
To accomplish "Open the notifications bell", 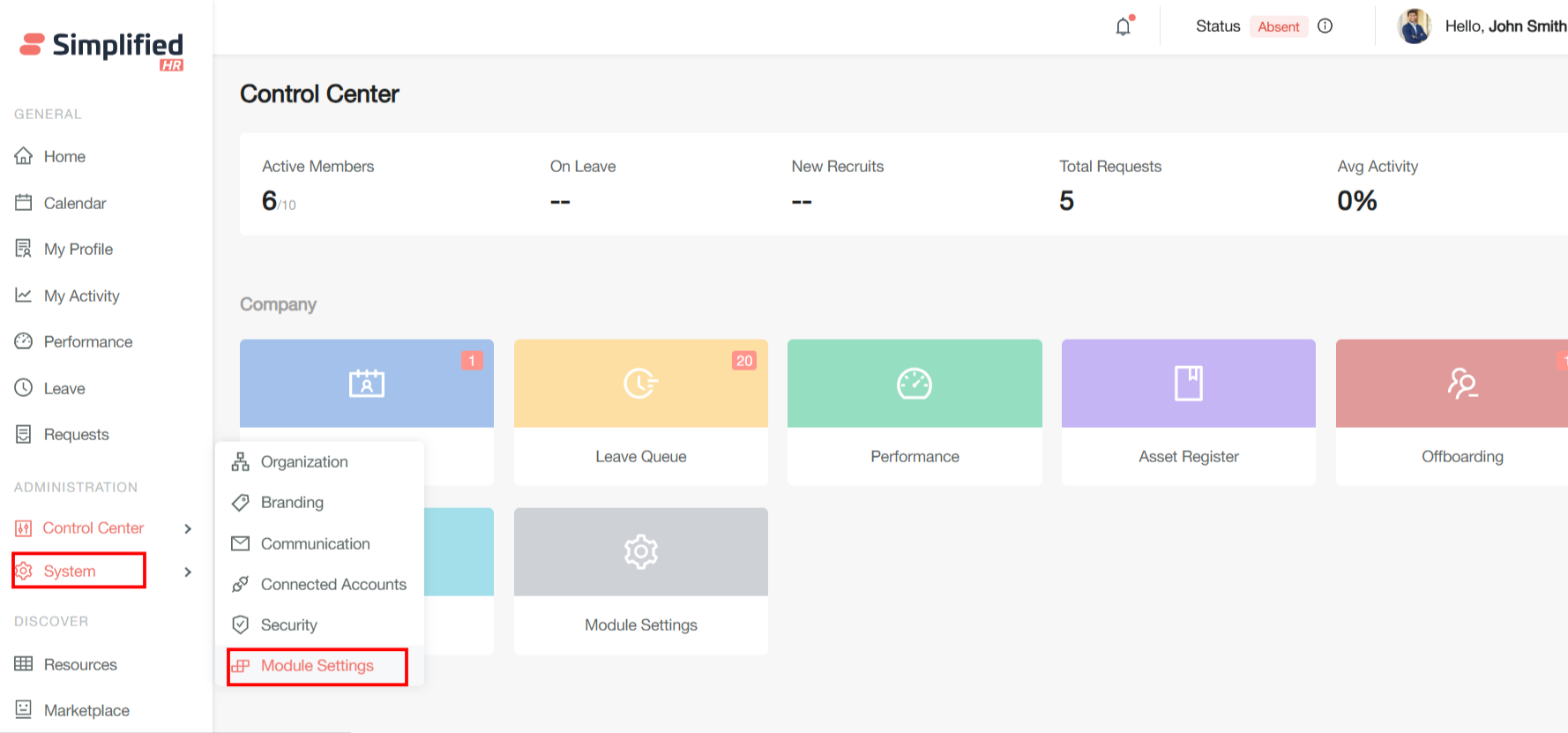I will 1123,26.
